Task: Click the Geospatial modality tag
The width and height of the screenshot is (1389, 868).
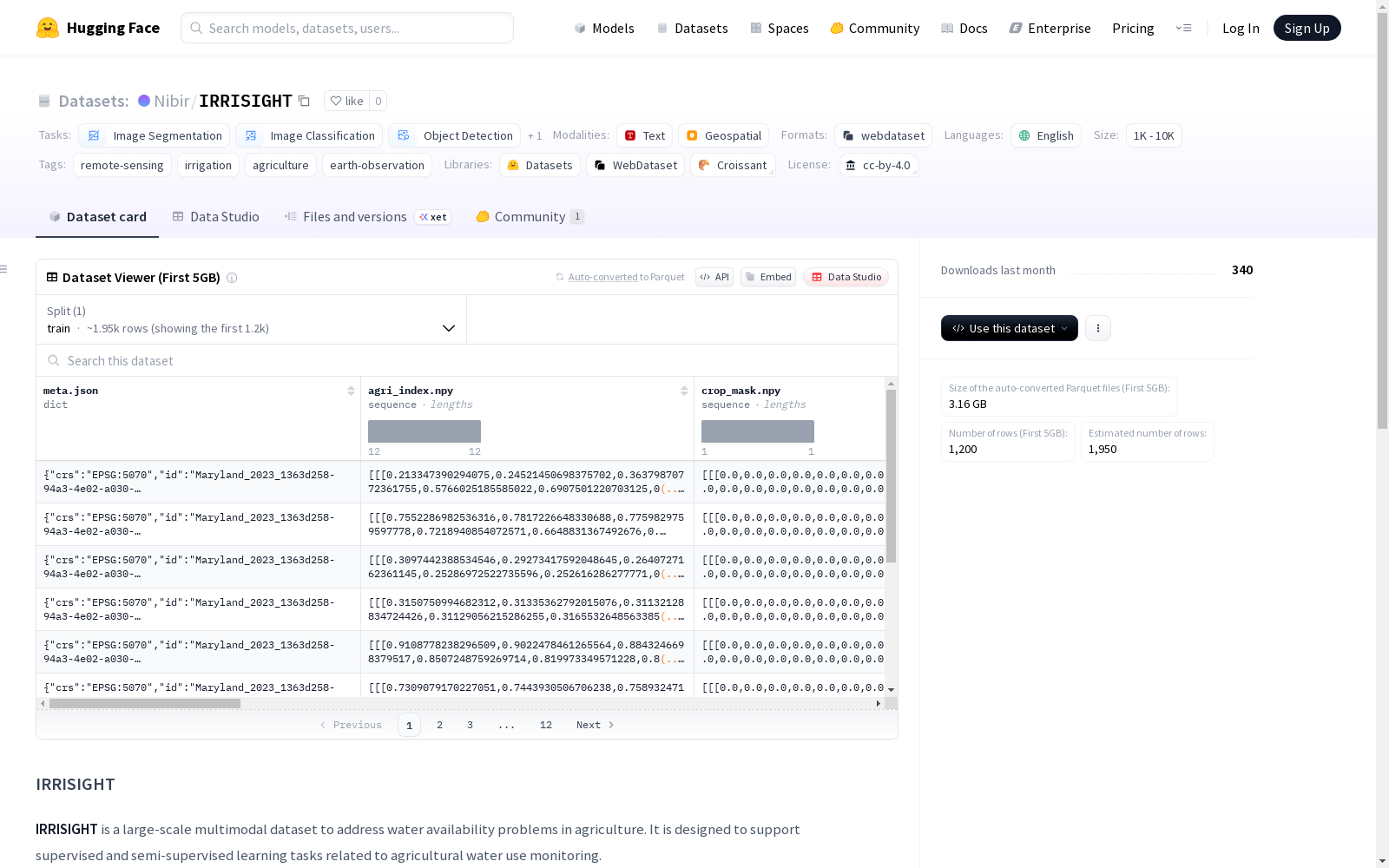Action: (724, 135)
